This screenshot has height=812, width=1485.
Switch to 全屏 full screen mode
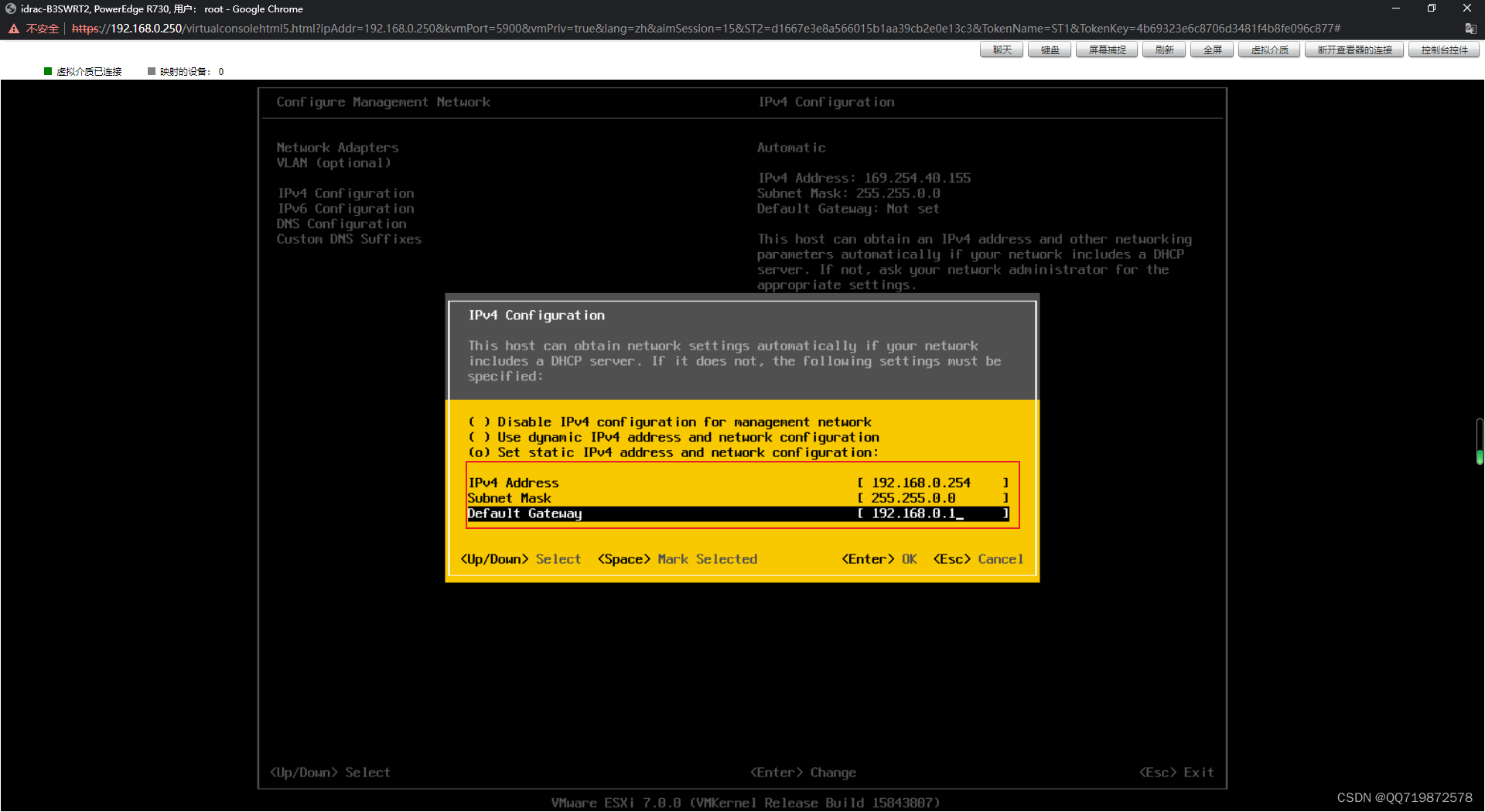tap(1212, 50)
